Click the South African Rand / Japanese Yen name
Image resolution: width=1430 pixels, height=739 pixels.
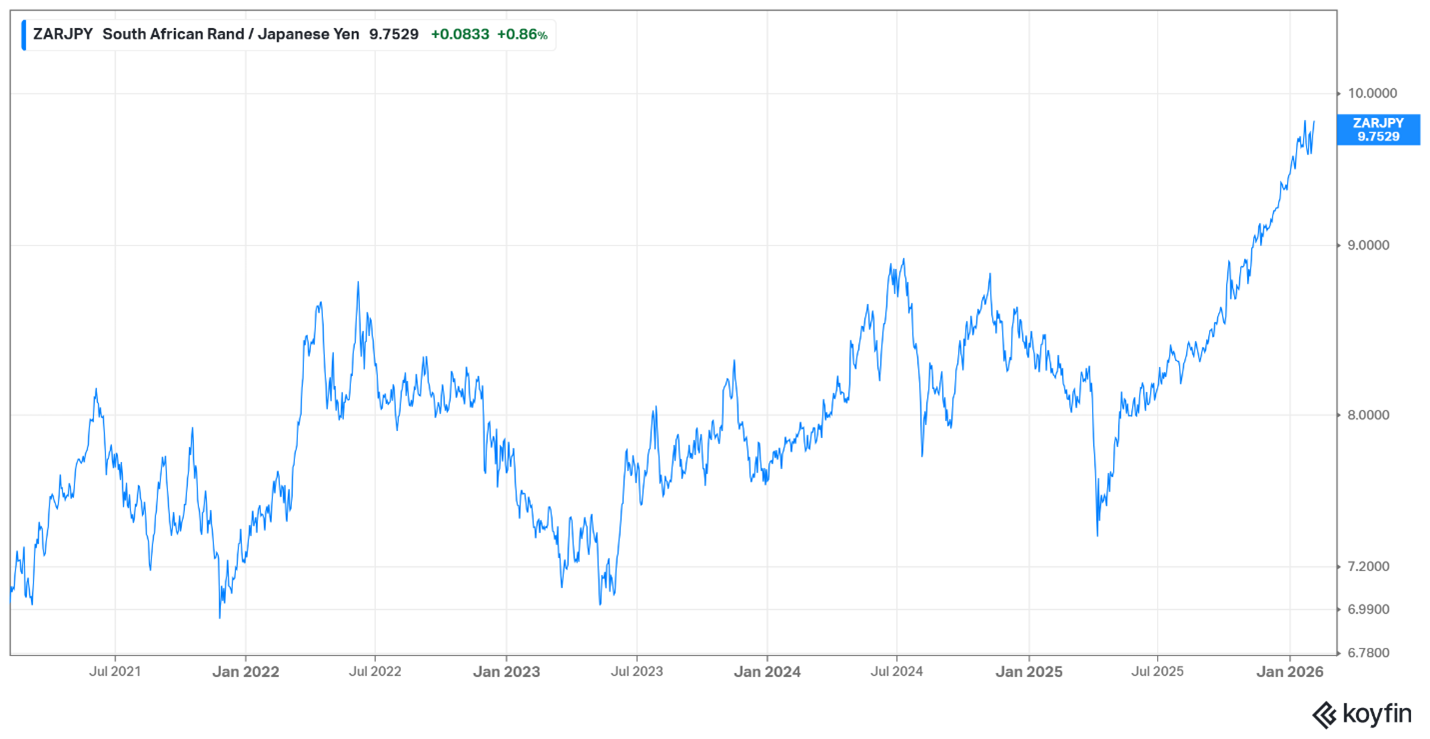[x=231, y=34]
